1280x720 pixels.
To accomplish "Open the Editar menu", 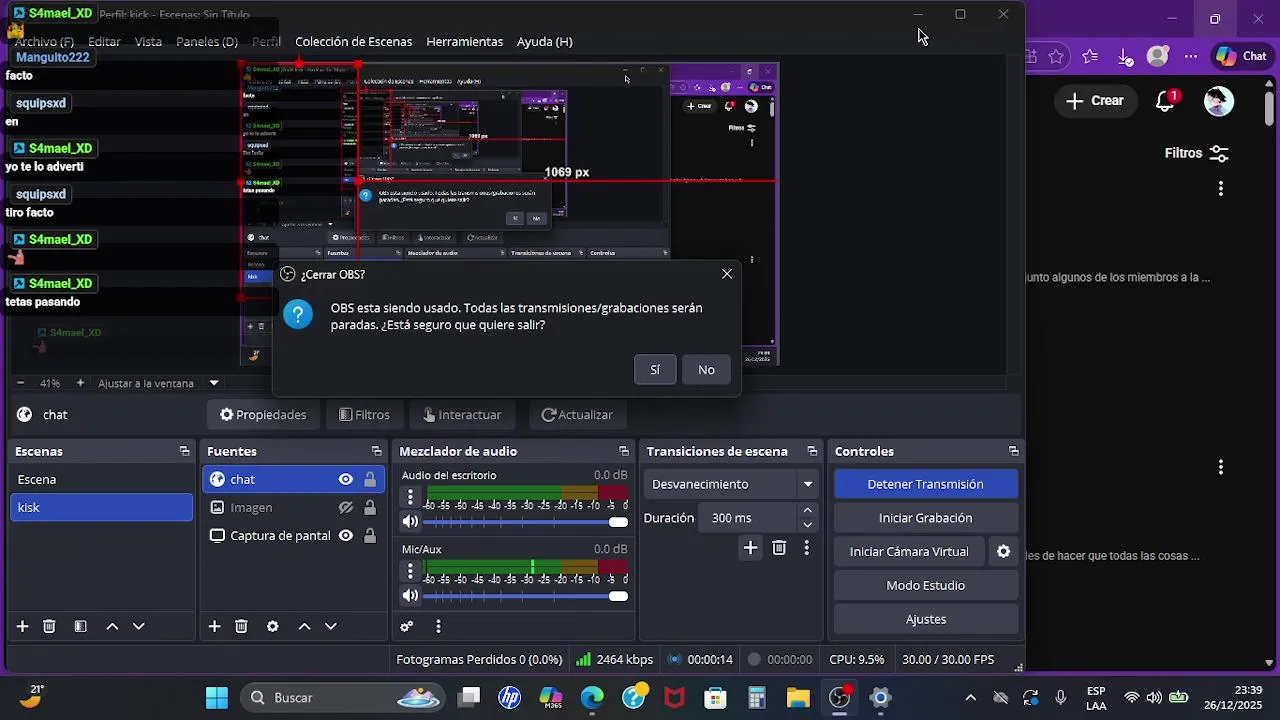I will [104, 42].
